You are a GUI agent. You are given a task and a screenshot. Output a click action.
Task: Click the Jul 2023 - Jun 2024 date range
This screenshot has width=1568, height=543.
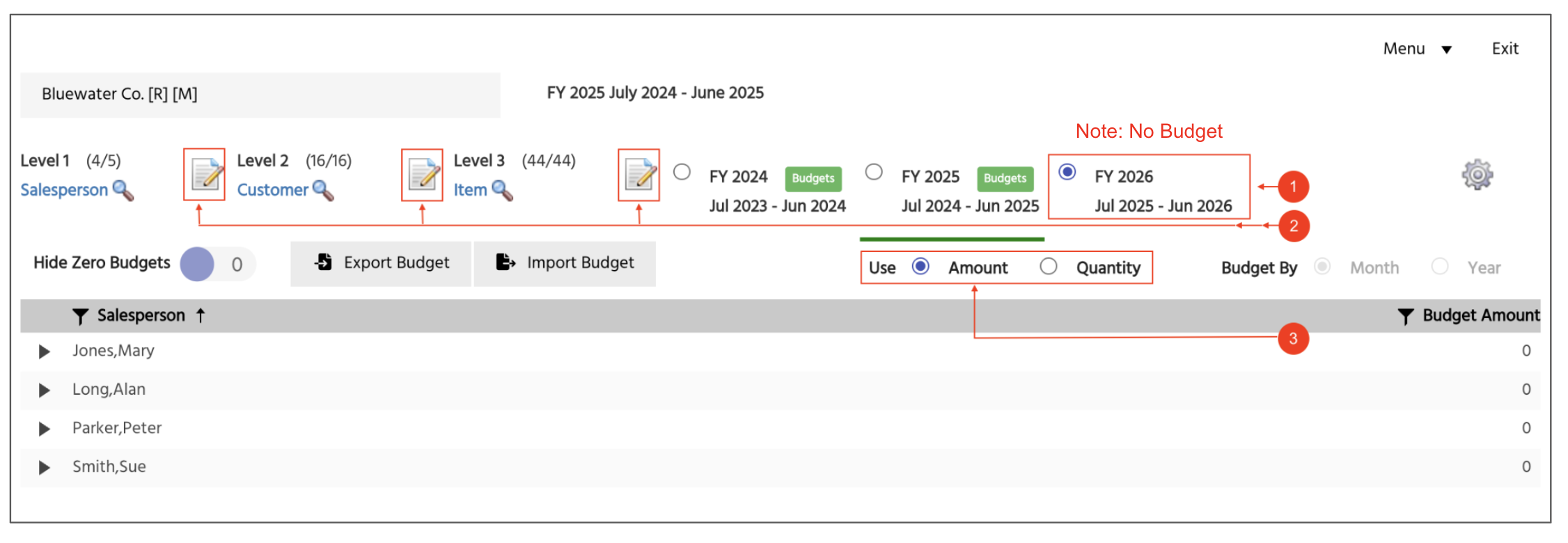click(x=778, y=206)
